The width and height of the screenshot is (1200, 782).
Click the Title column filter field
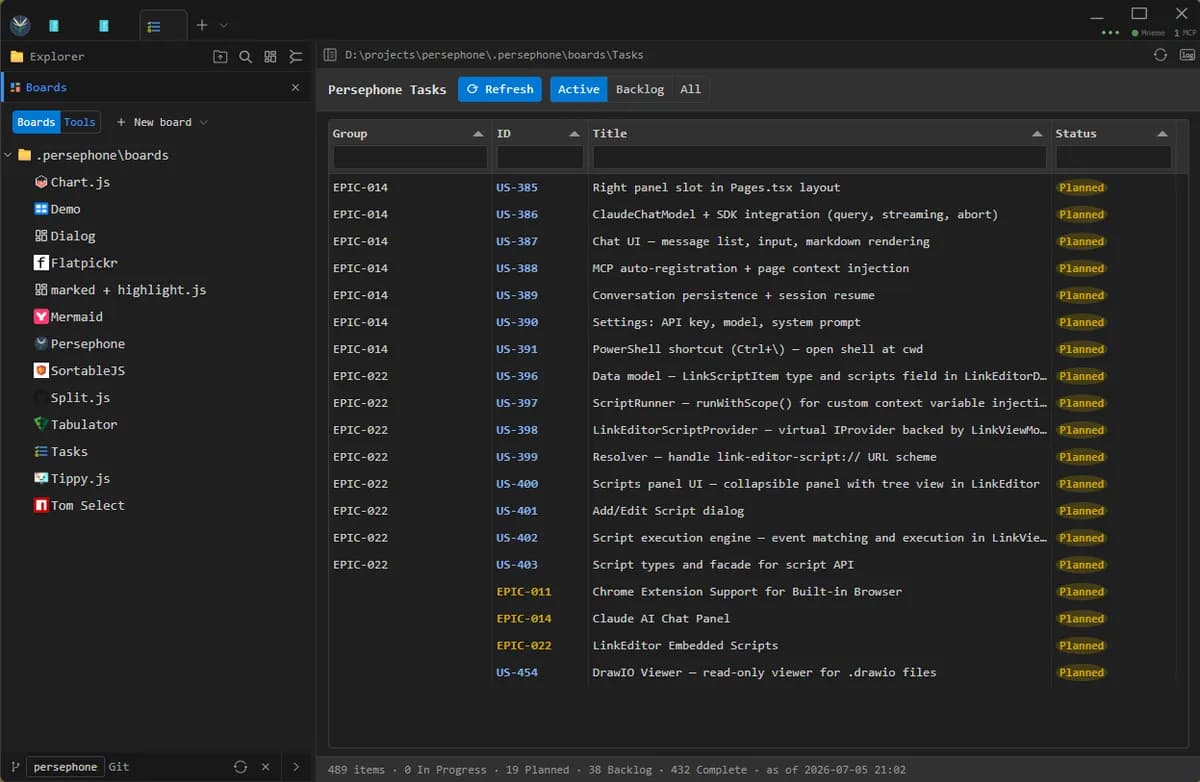click(819, 157)
